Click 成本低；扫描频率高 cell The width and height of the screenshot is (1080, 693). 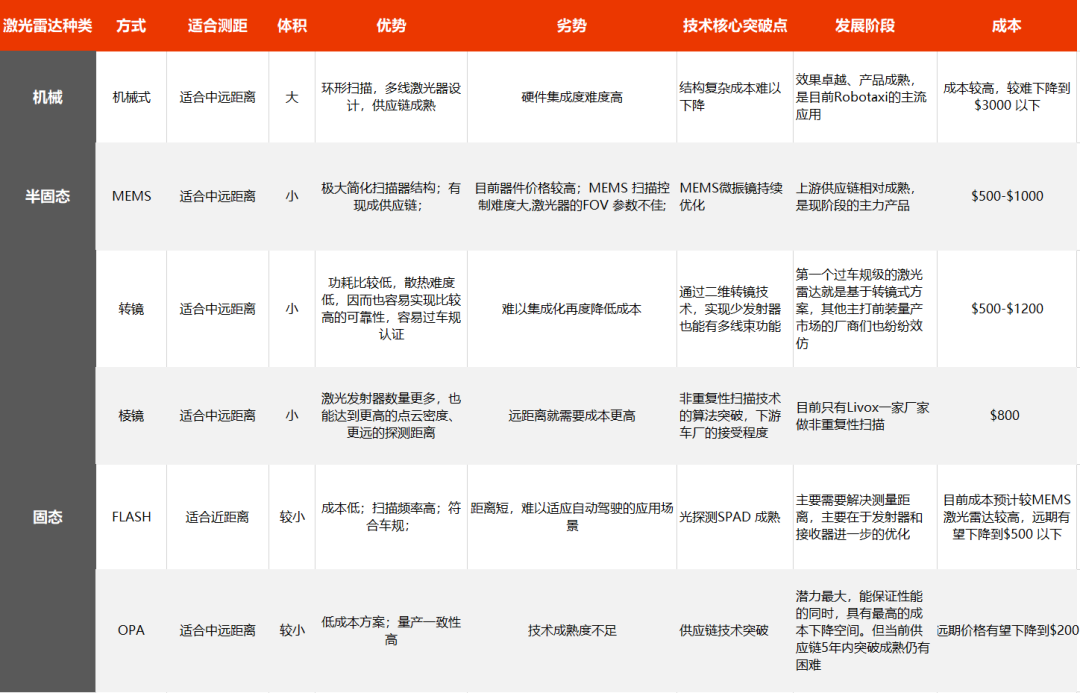click(391, 517)
